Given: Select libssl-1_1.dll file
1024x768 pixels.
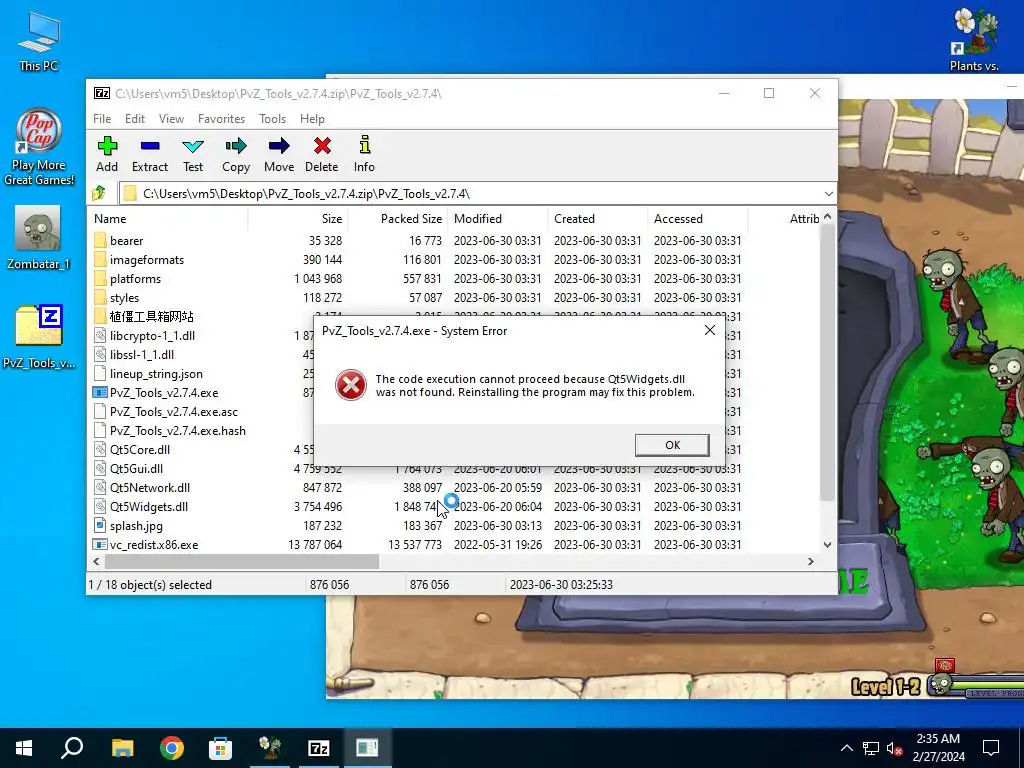Looking at the screenshot, I should [142, 355].
